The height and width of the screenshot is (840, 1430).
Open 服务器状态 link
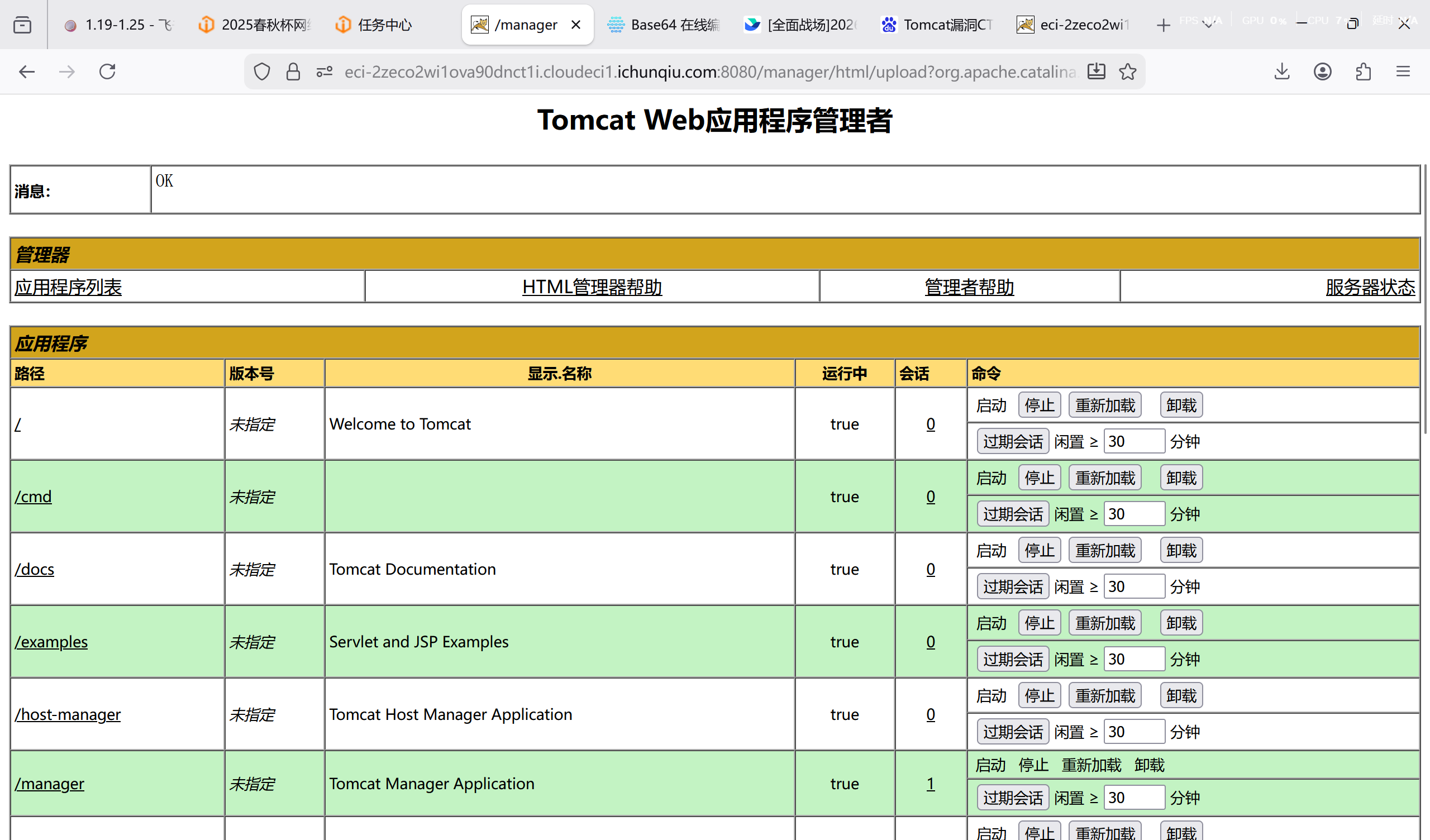click(x=1370, y=287)
